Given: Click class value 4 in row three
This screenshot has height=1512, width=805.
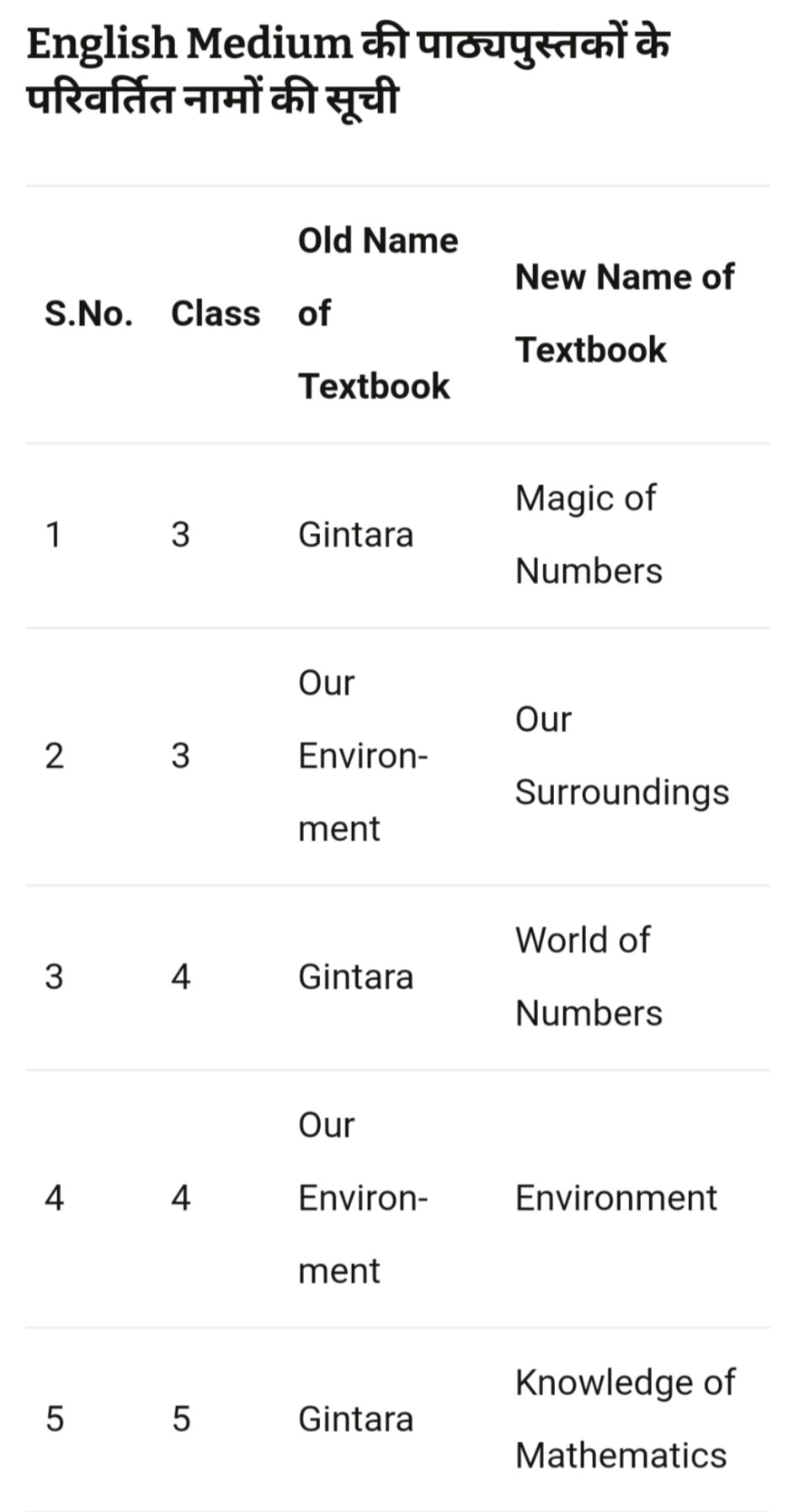Looking at the screenshot, I should pyautogui.click(x=180, y=977).
